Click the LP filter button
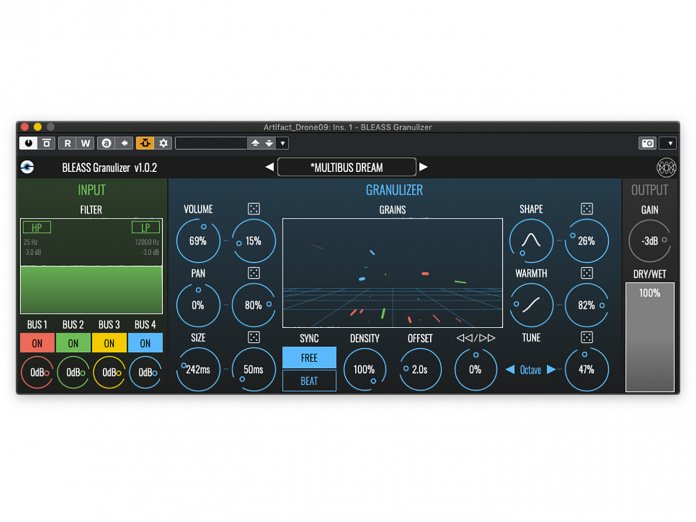This screenshot has height=522, width=696. 146,227
